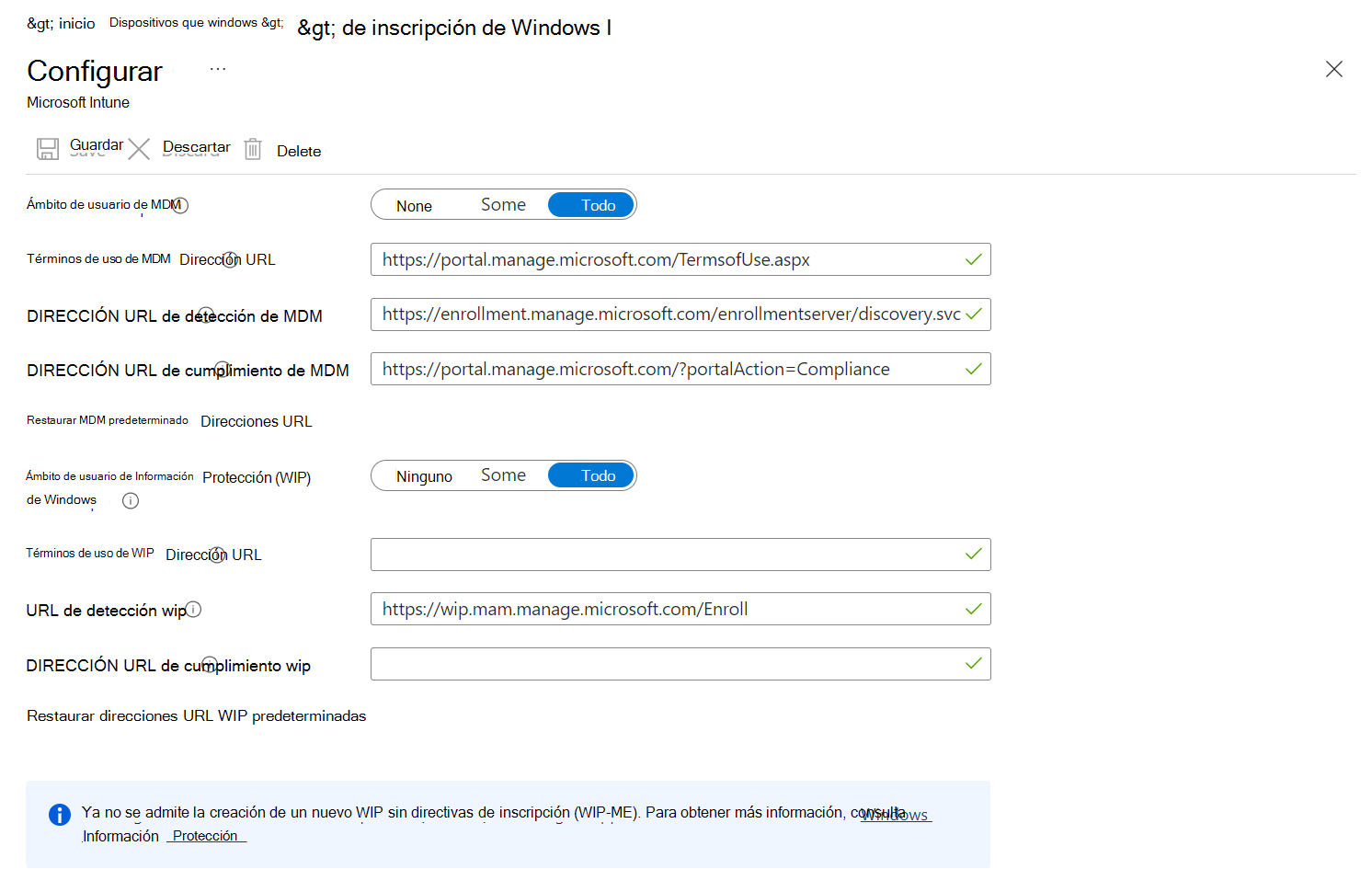Close the Configurar pane
1372x892 pixels.
pyautogui.click(x=1334, y=69)
